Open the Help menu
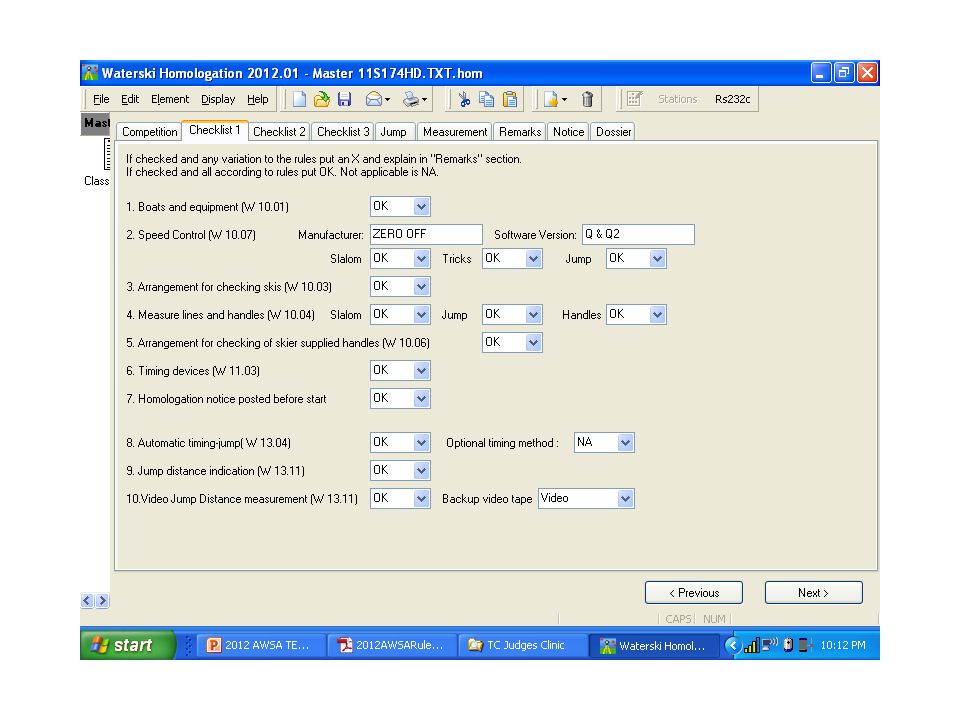This screenshot has height=720, width=960. (x=258, y=99)
